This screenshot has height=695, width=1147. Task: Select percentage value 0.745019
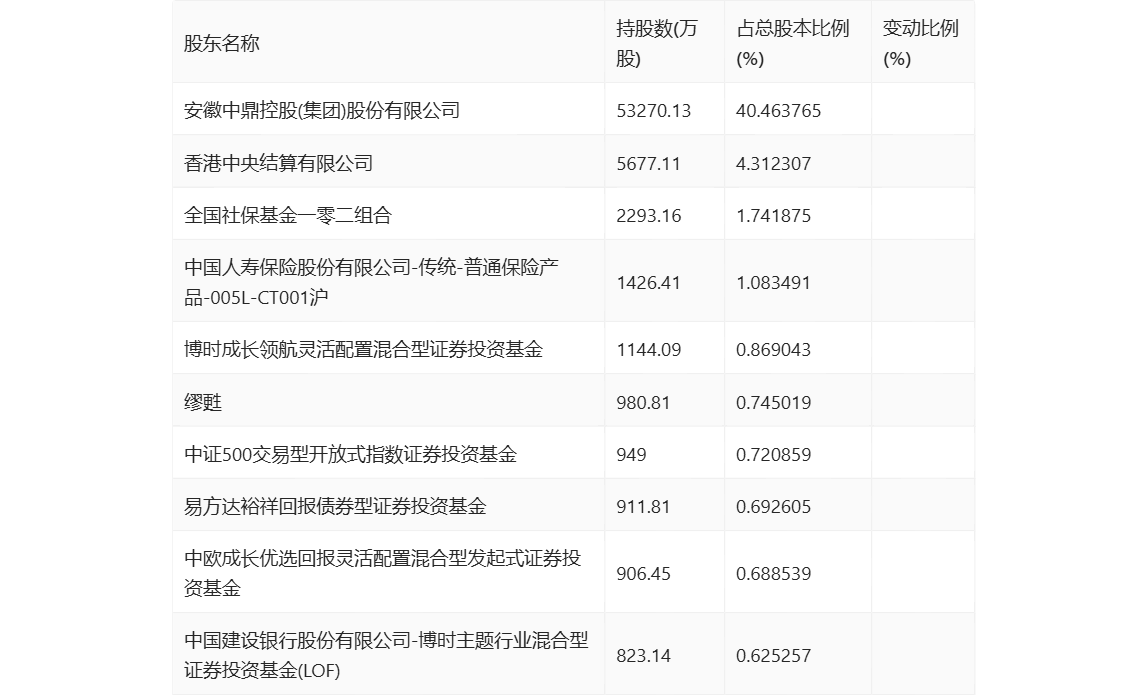(773, 402)
